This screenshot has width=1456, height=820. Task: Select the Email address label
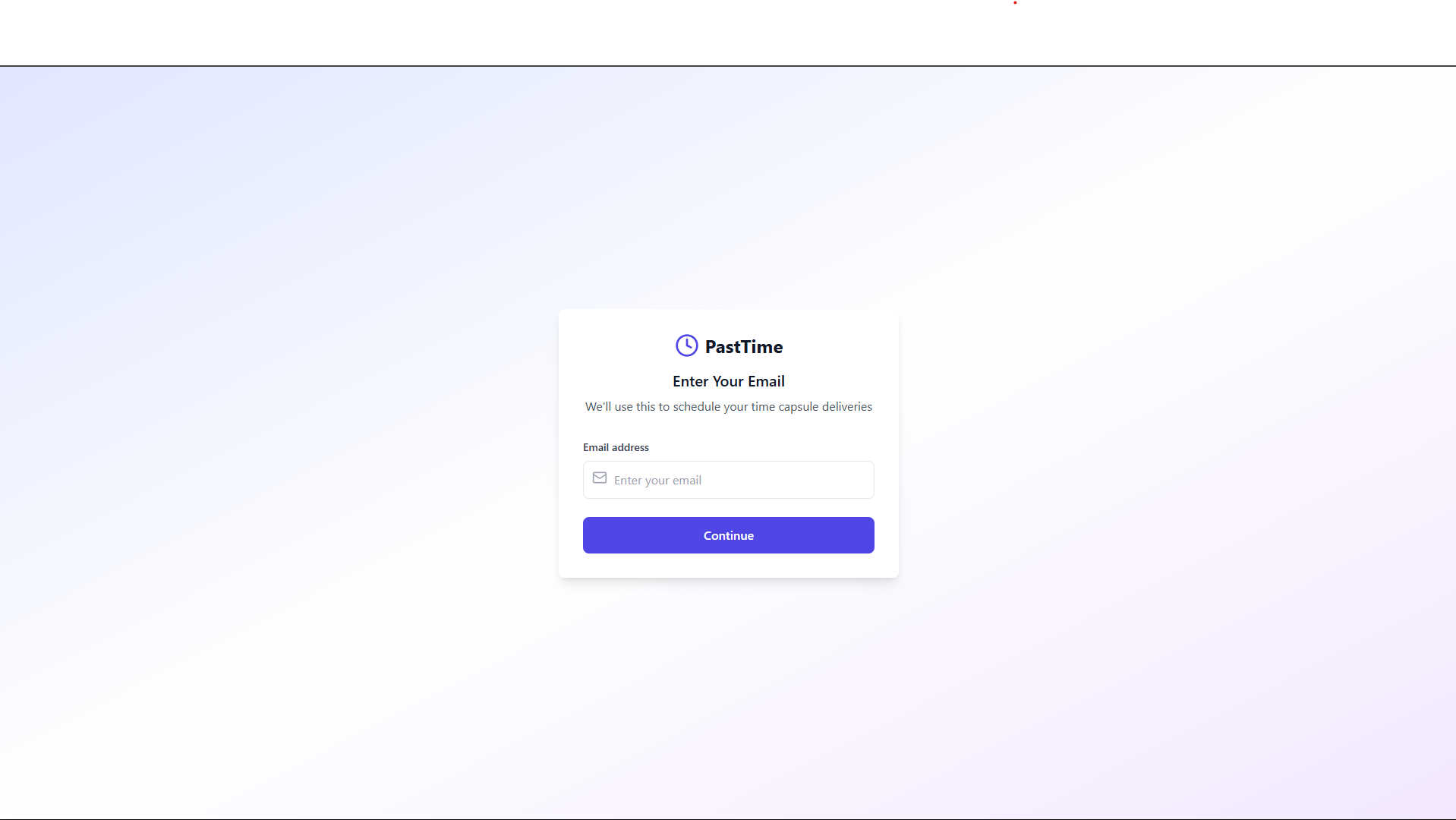point(616,447)
